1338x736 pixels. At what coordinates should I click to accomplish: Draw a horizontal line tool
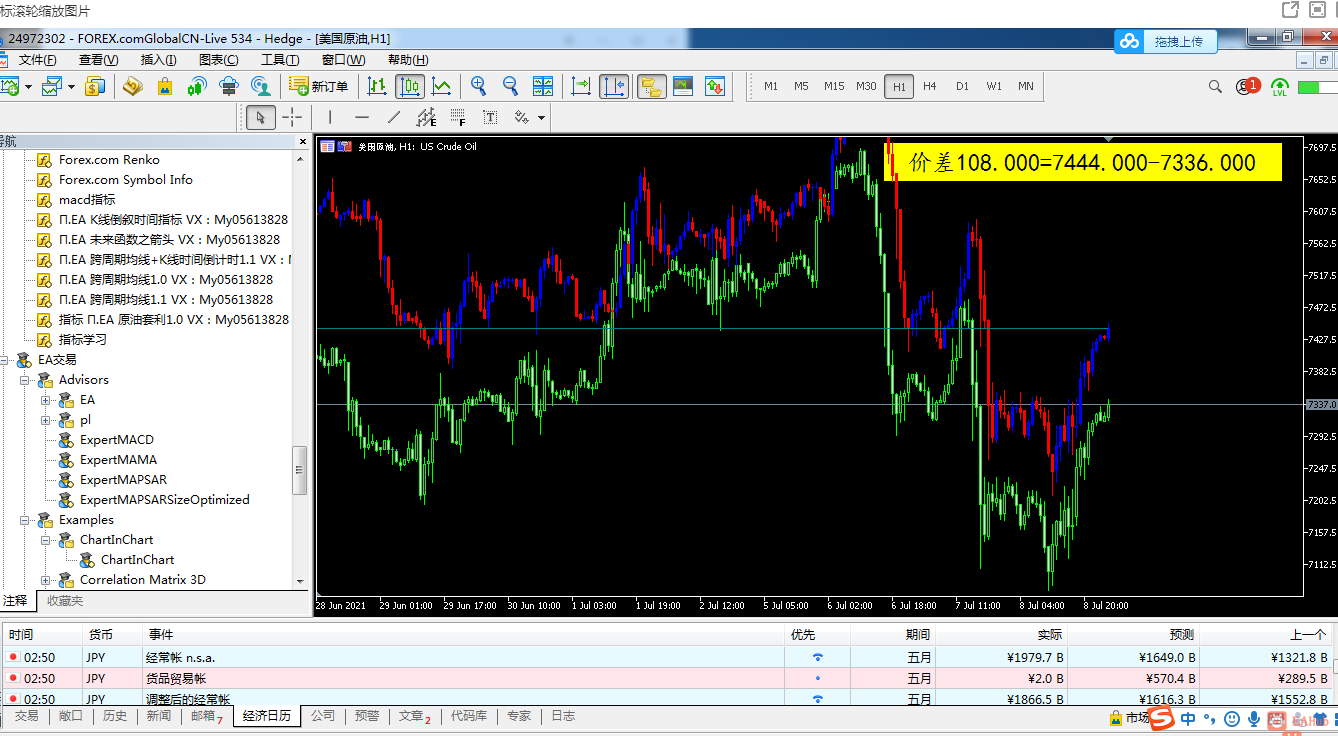coord(362,117)
